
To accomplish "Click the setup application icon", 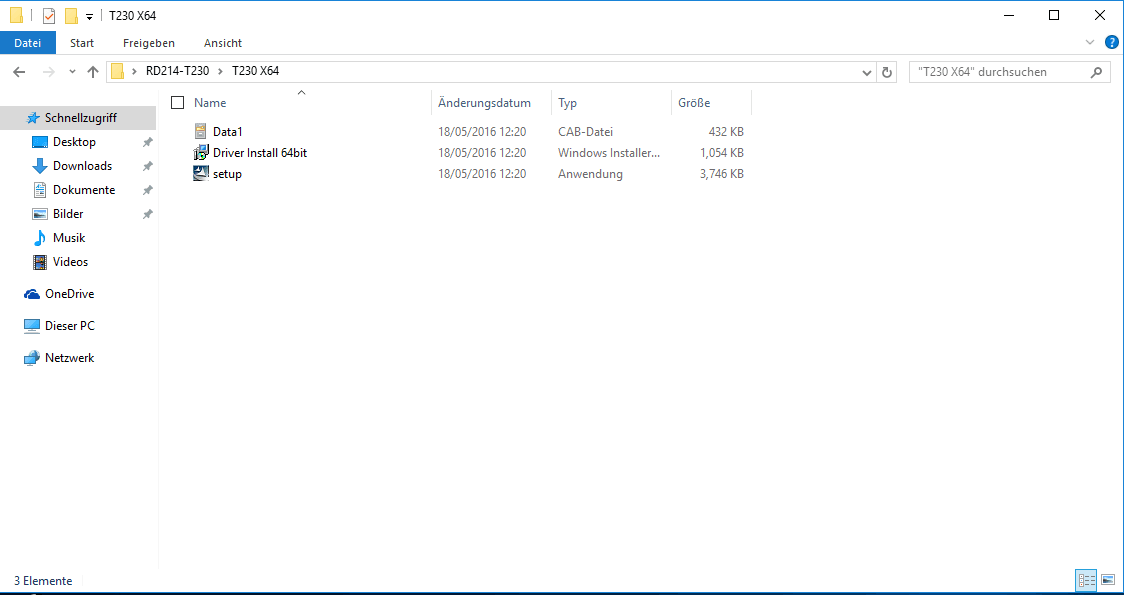I will pyautogui.click(x=201, y=174).
